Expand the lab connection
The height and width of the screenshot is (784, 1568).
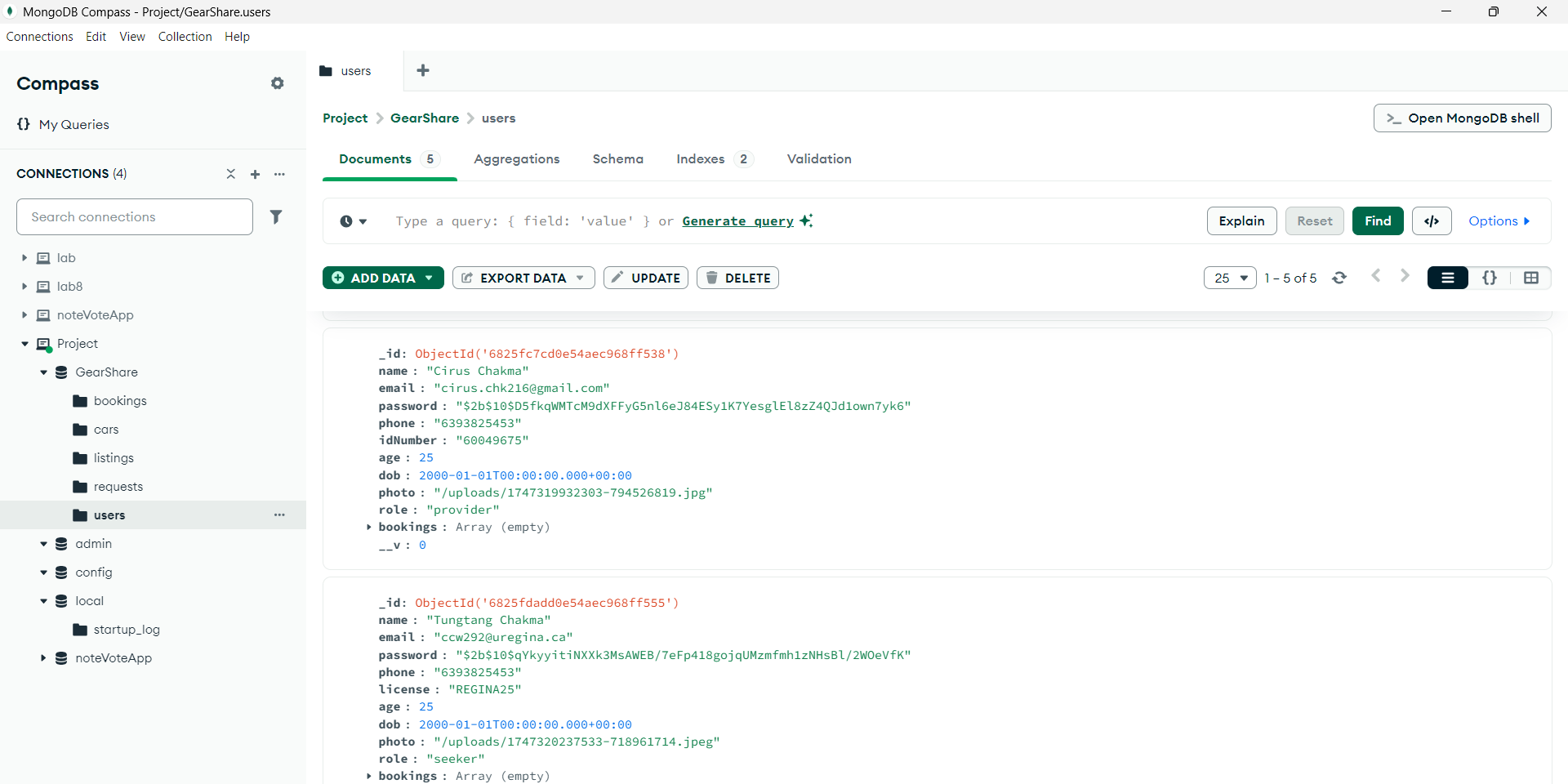[x=24, y=258]
